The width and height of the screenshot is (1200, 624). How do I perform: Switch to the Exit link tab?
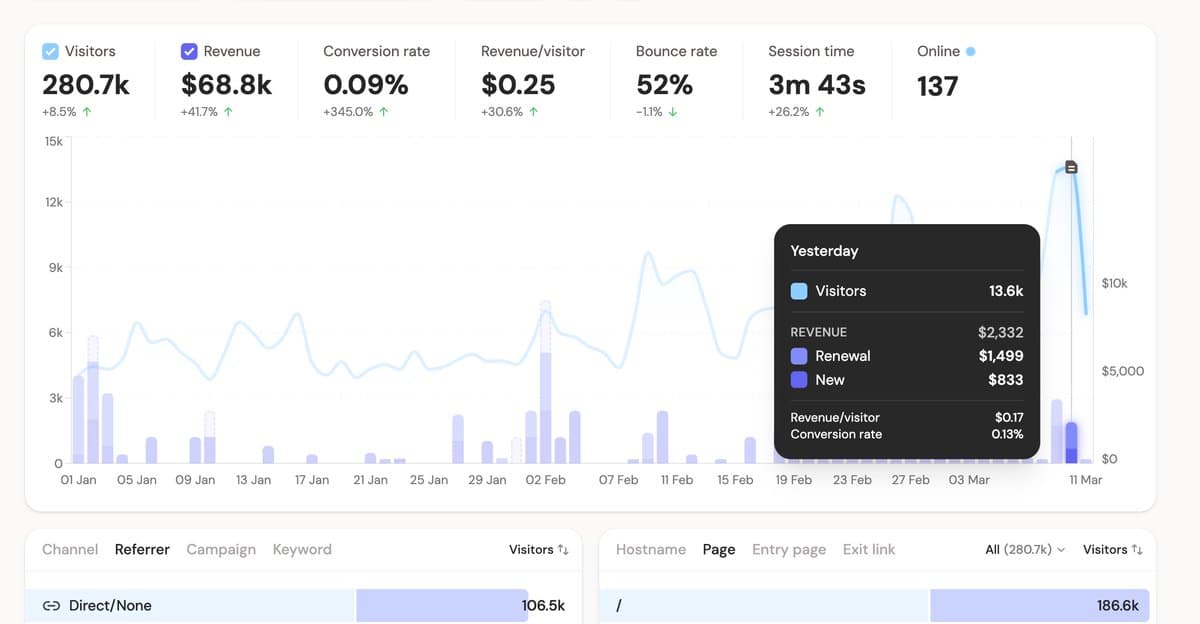click(868, 550)
